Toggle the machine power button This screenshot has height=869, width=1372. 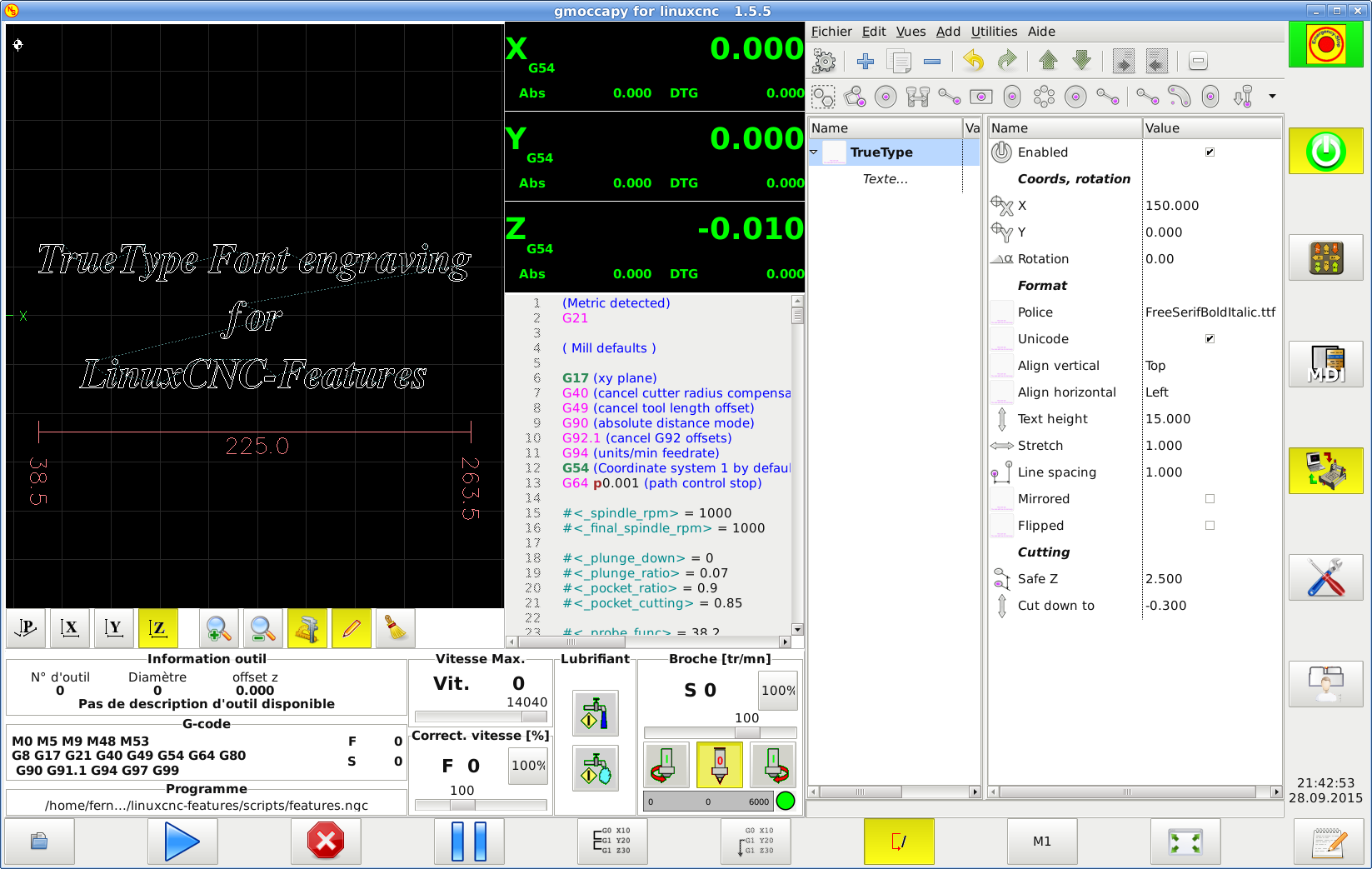tap(1325, 151)
